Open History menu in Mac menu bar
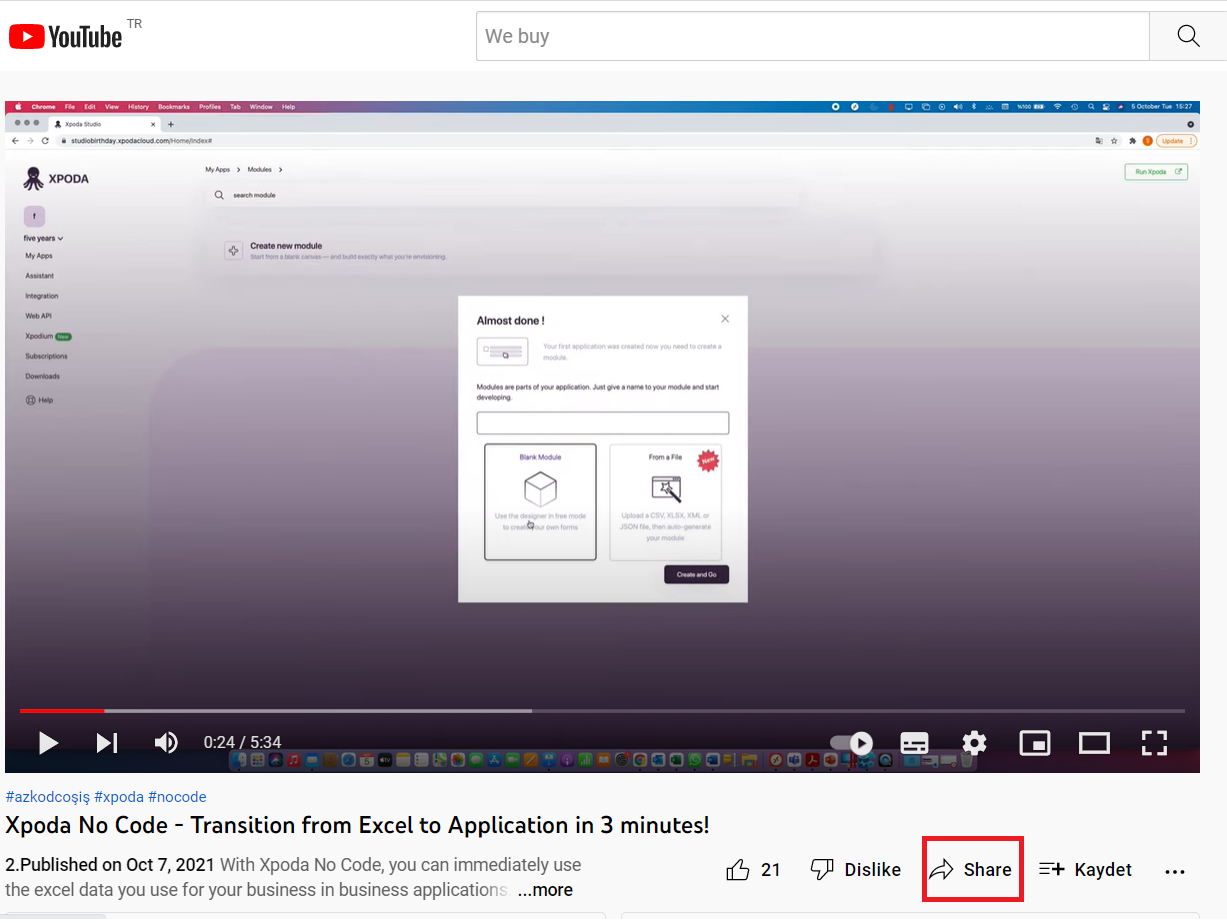 138,107
